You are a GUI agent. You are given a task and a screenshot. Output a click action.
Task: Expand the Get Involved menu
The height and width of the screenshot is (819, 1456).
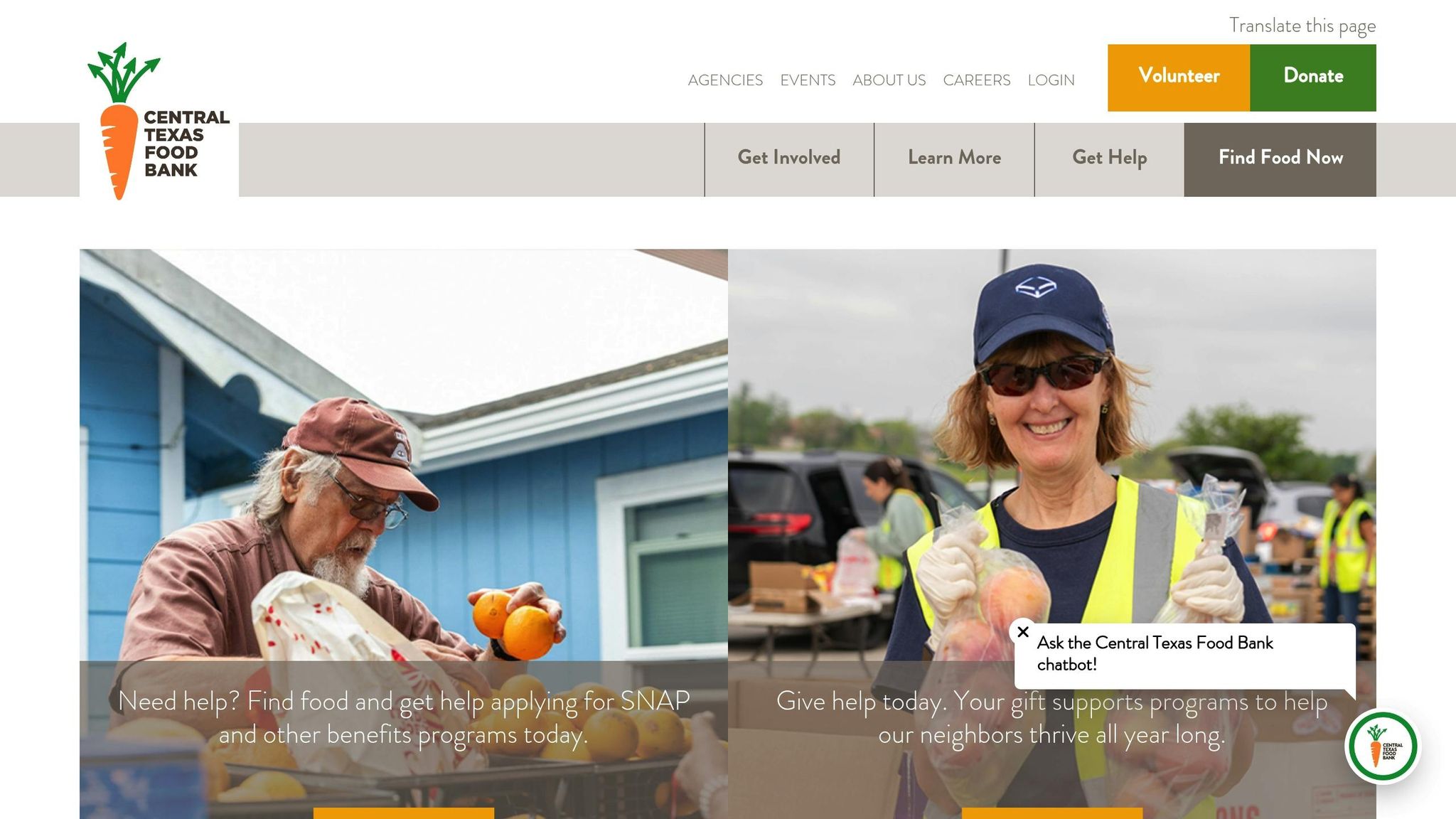(x=789, y=159)
